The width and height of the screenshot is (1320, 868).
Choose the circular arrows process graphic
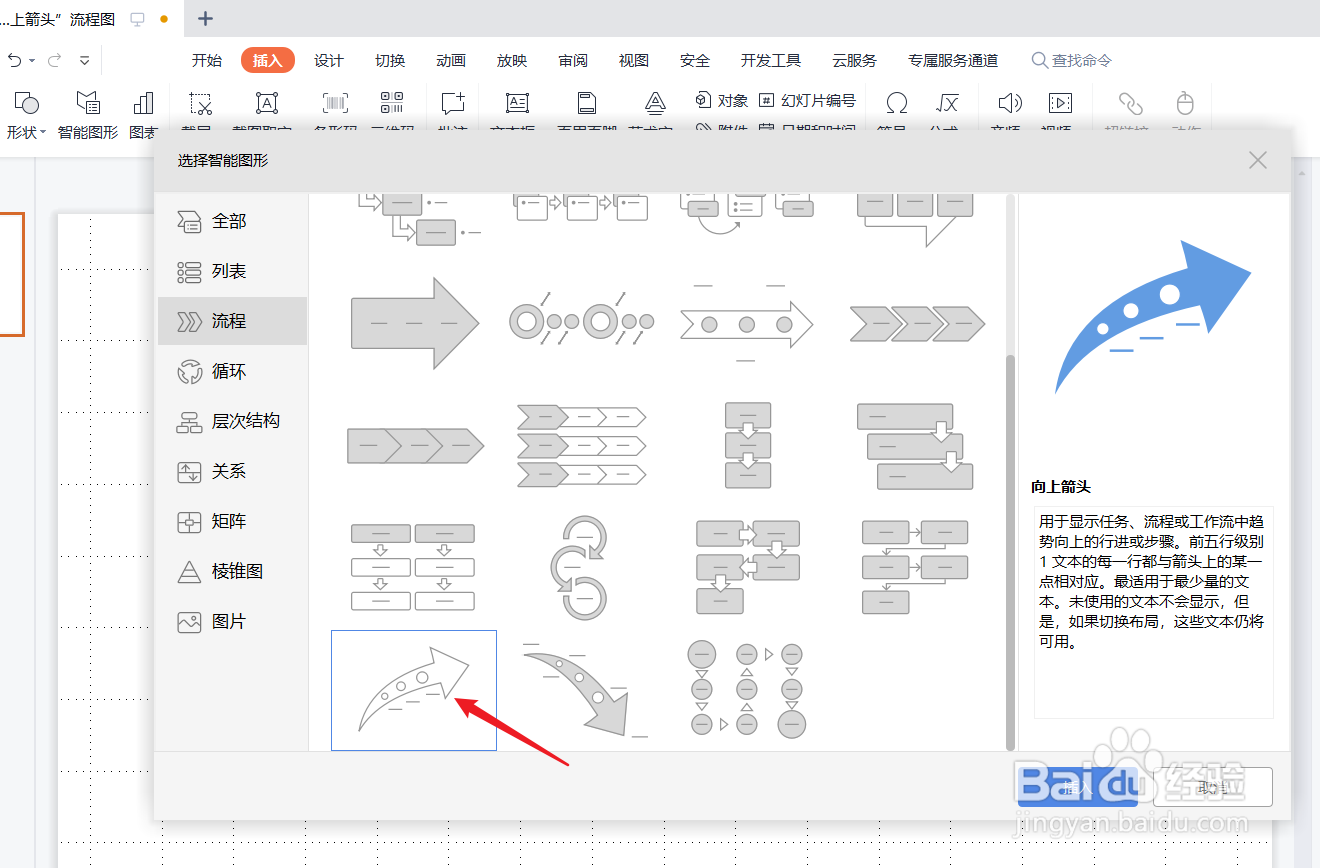coord(579,567)
